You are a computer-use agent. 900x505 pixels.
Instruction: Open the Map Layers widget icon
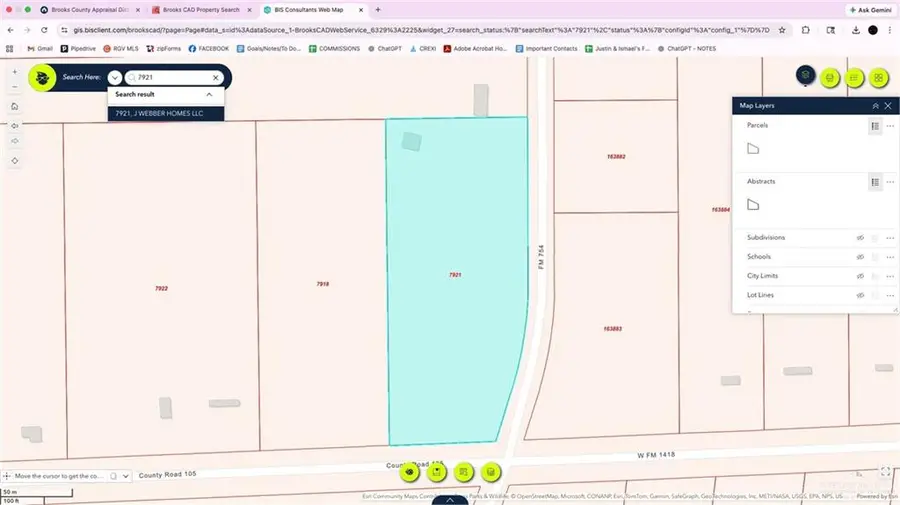point(805,76)
